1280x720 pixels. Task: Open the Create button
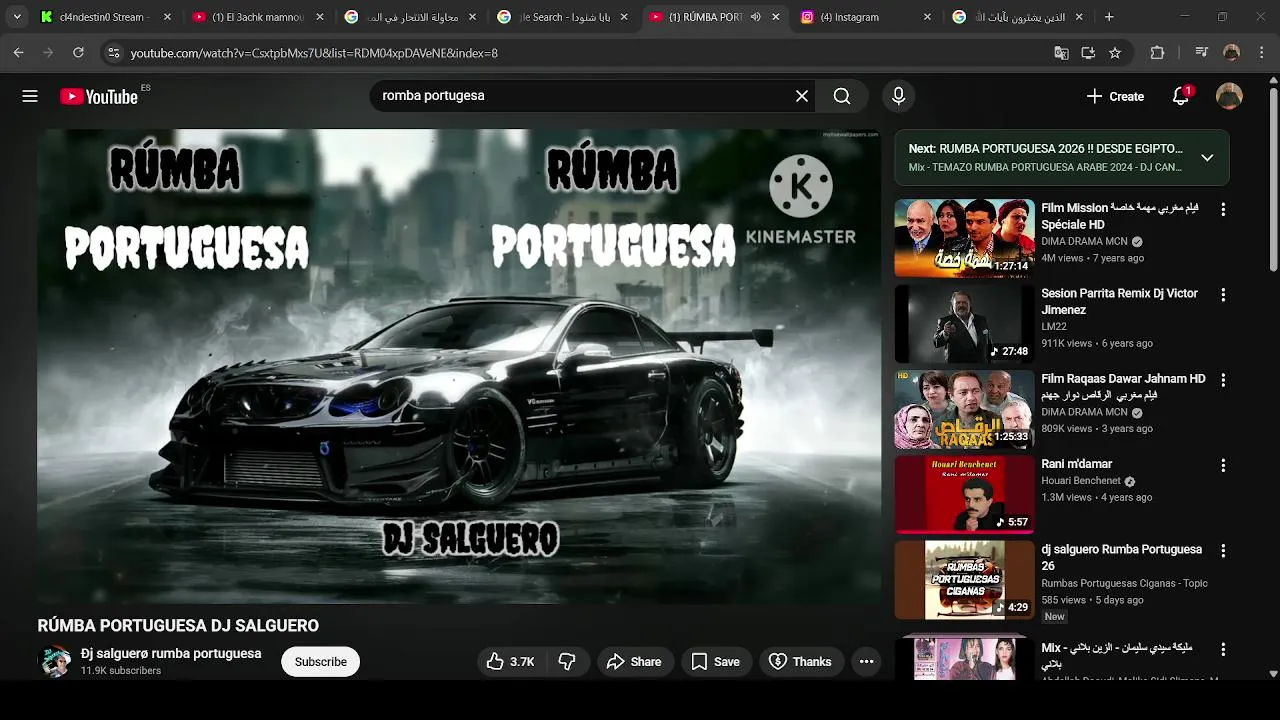click(1115, 96)
